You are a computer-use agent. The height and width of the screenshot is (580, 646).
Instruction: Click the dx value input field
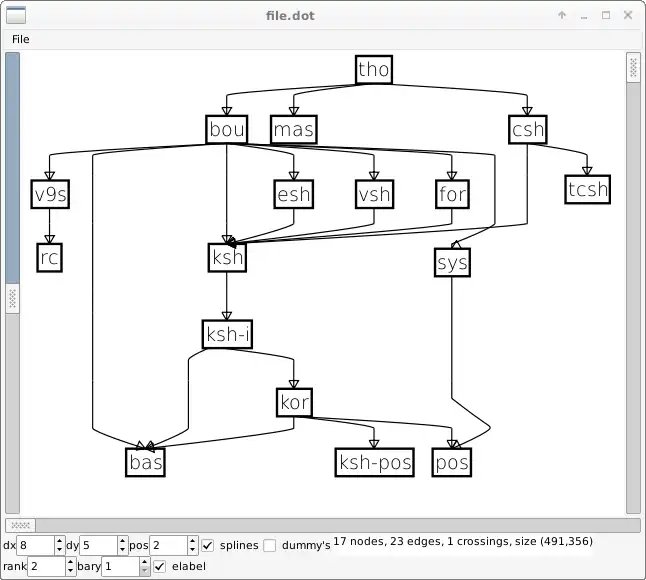[36, 545]
